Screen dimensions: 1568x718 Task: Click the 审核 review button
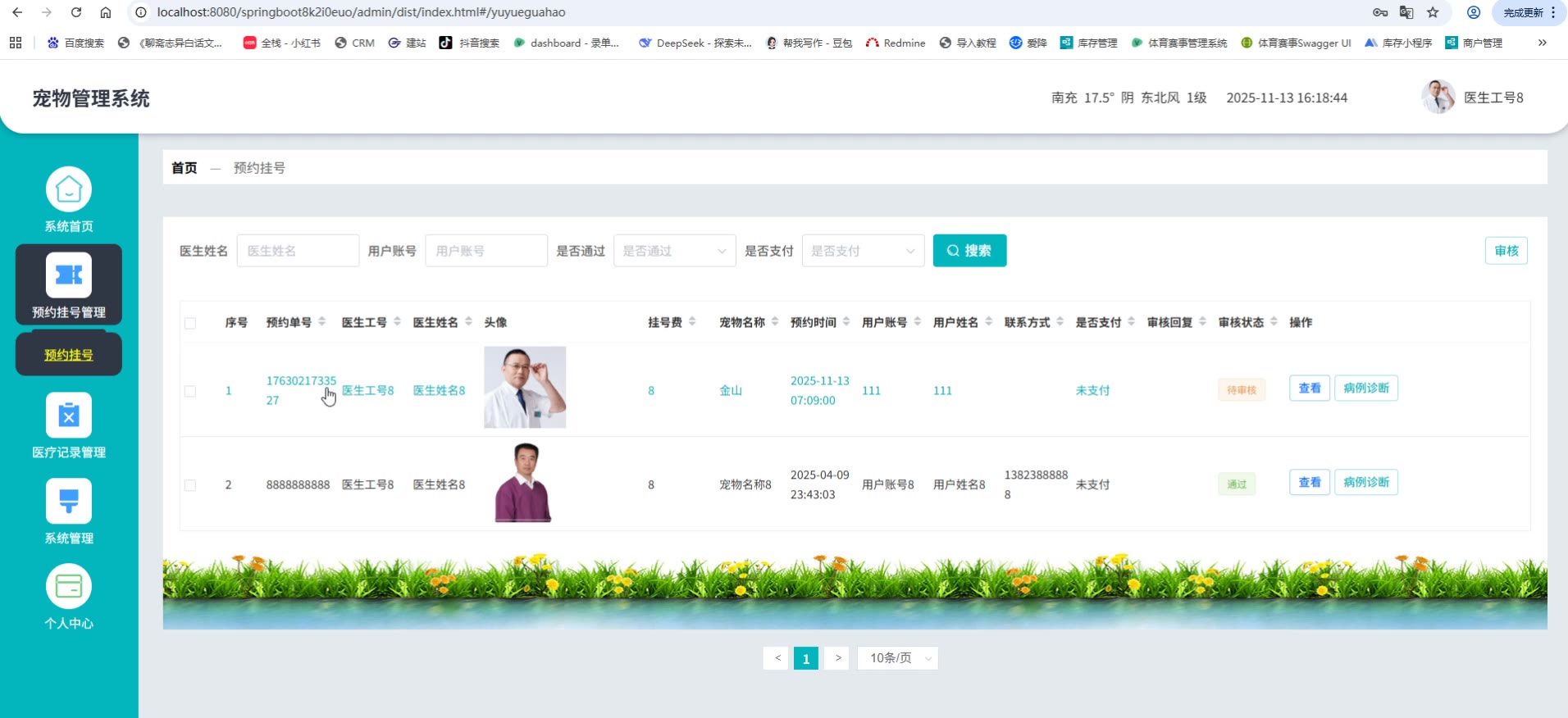pyautogui.click(x=1506, y=251)
